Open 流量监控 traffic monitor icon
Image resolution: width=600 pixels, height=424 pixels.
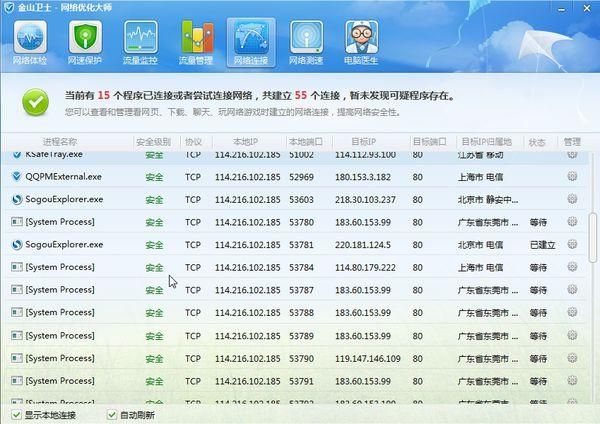pos(140,42)
